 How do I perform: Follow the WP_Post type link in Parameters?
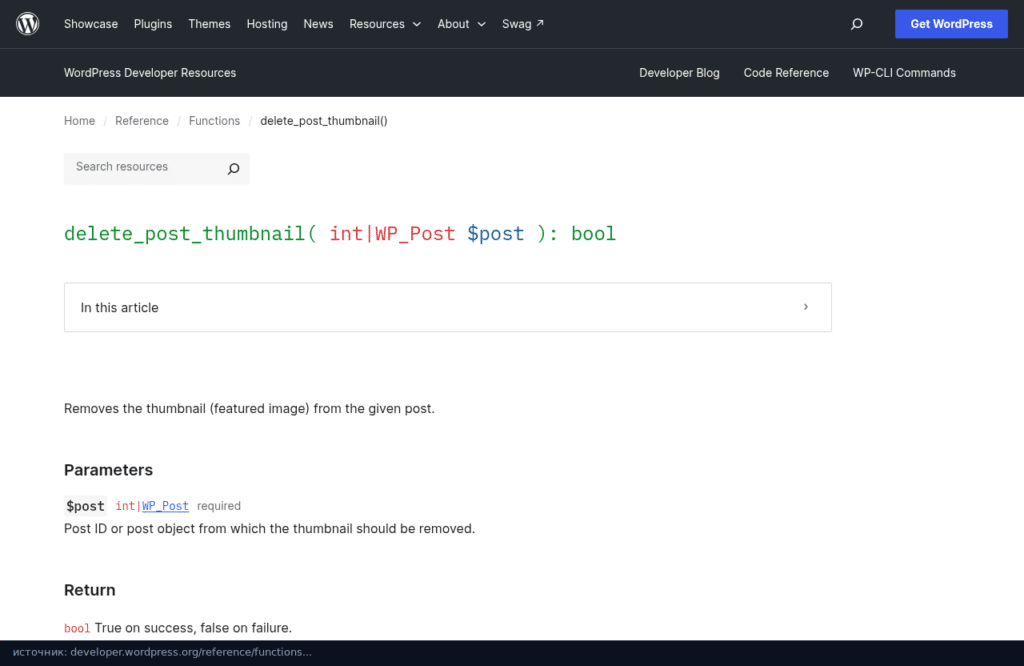(x=165, y=506)
